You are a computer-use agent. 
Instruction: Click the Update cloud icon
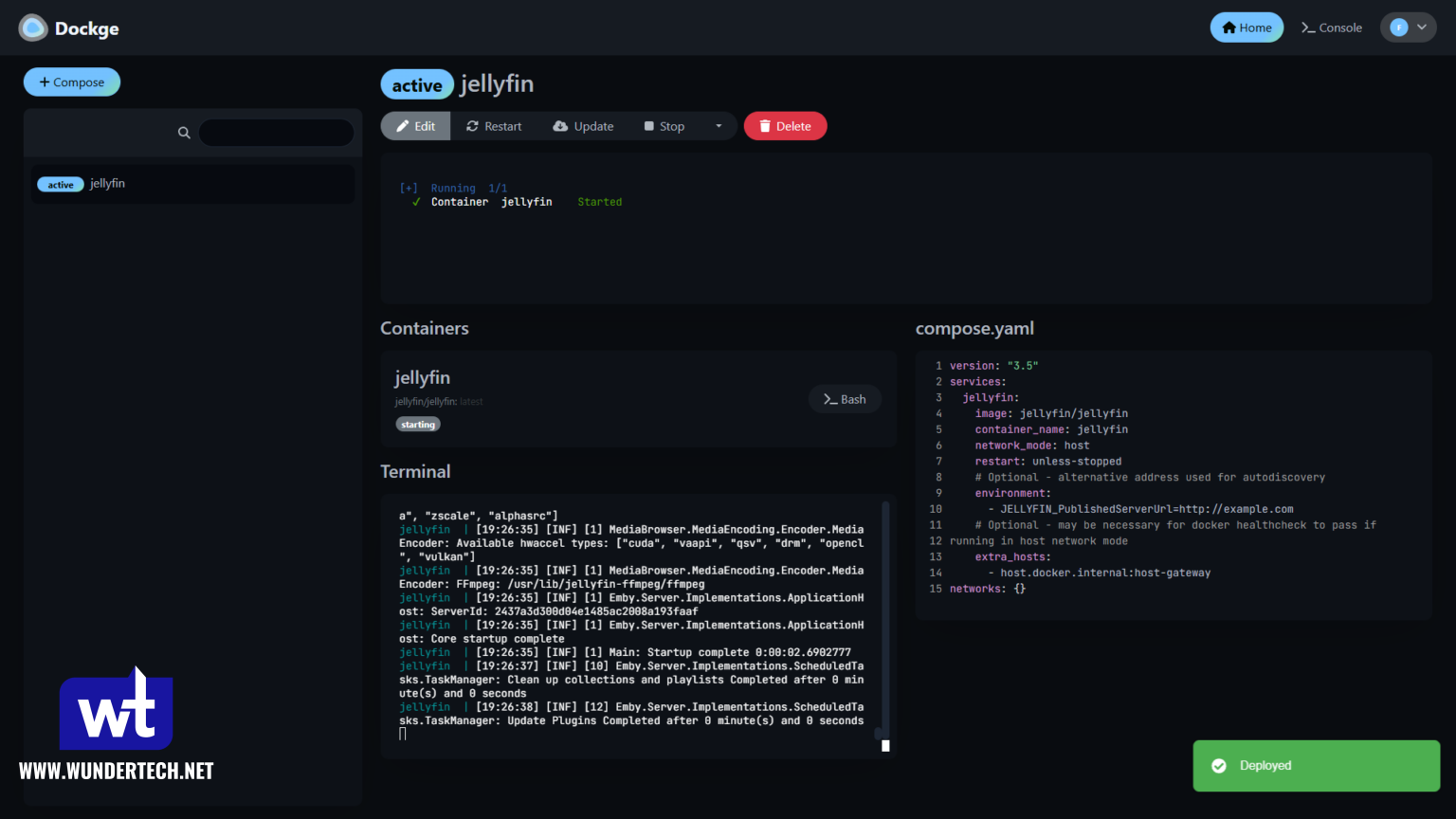tap(560, 125)
